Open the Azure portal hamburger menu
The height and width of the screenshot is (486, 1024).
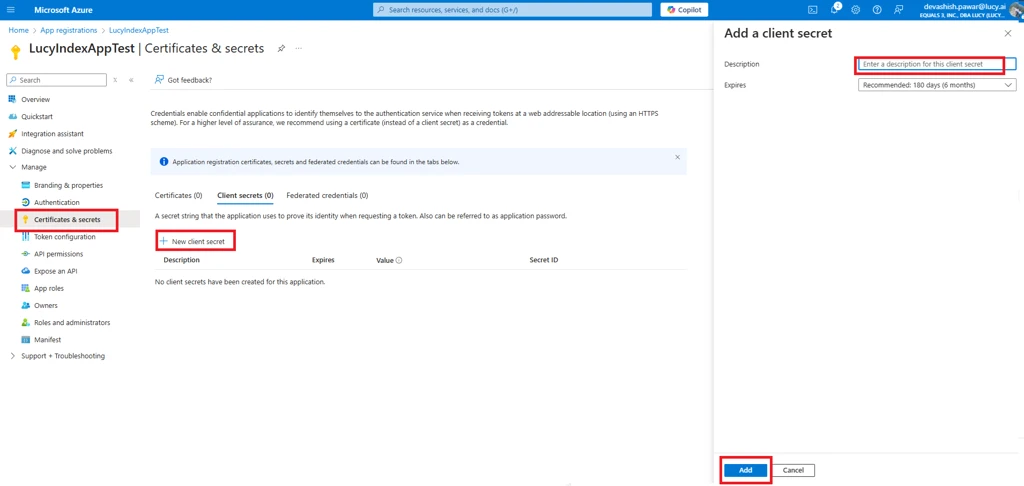(x=11, y=10)
